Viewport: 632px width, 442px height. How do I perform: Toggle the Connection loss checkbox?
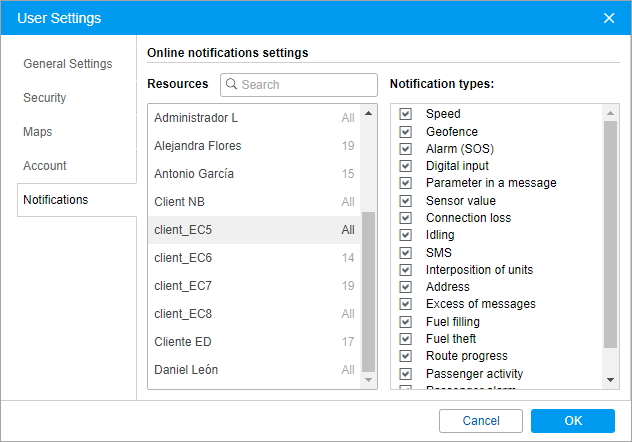(x=405, y=218)
